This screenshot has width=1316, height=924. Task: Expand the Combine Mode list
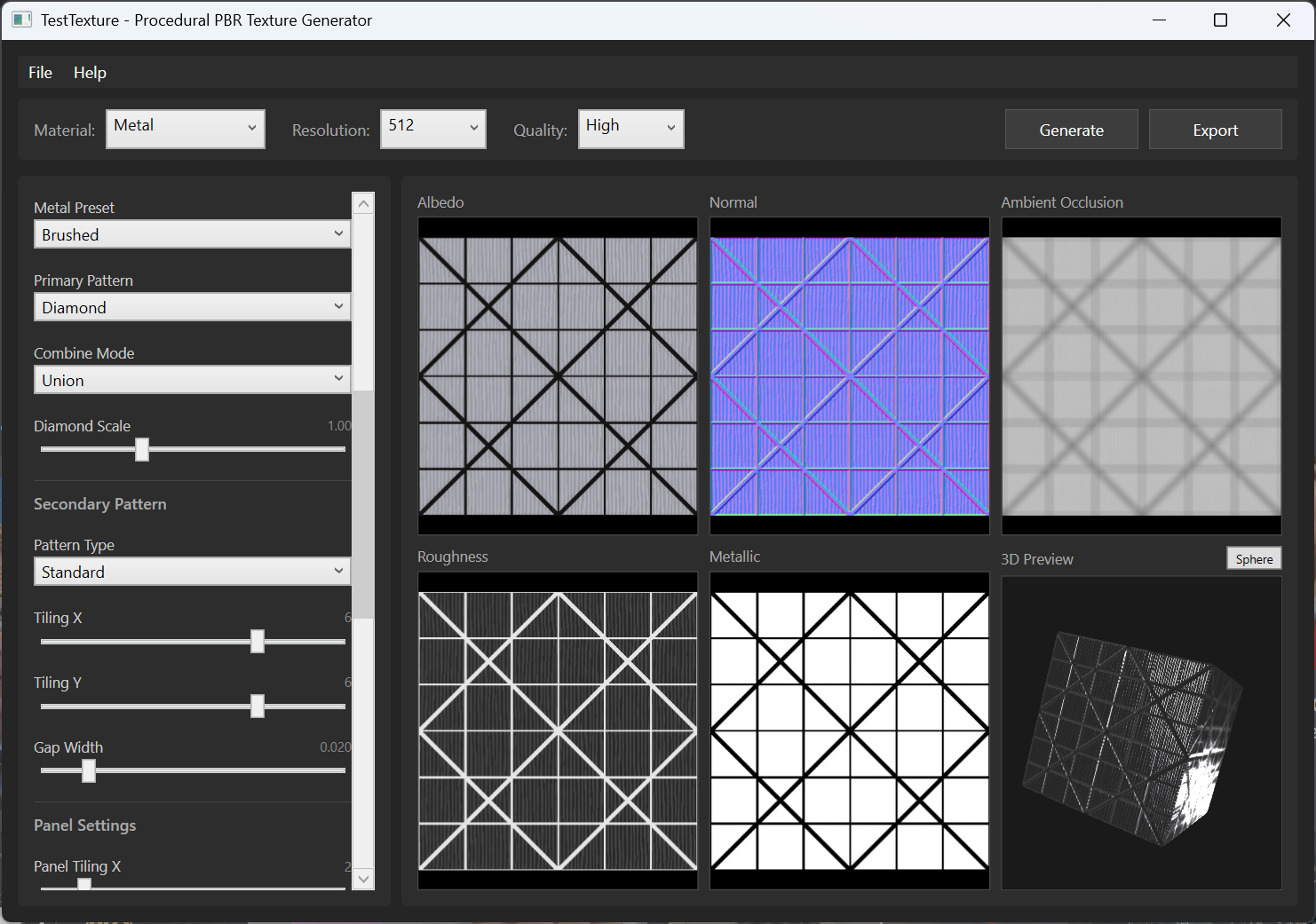point(192,380)
